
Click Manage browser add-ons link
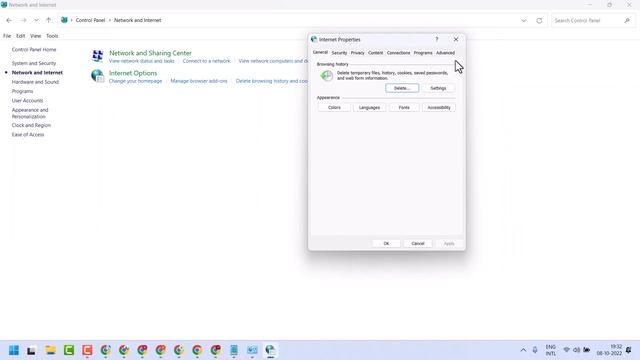tap(199, 81)
